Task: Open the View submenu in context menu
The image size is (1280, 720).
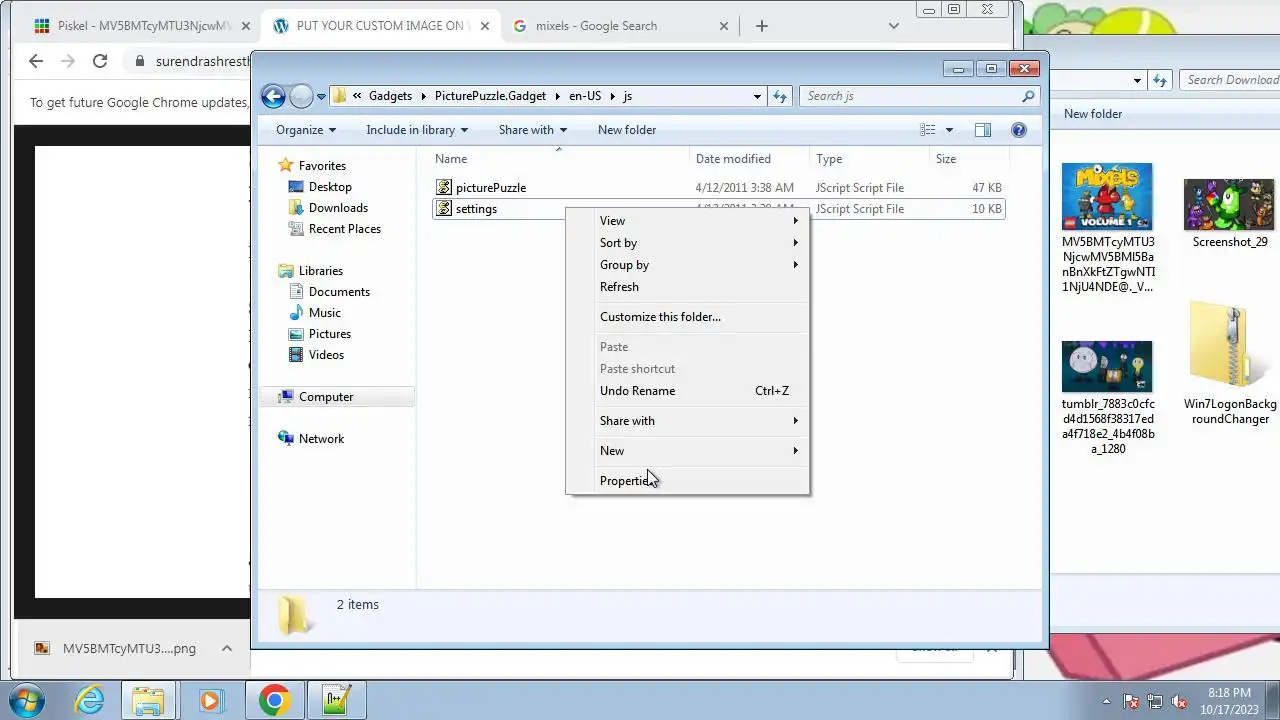Action: [x=687, y=221]
